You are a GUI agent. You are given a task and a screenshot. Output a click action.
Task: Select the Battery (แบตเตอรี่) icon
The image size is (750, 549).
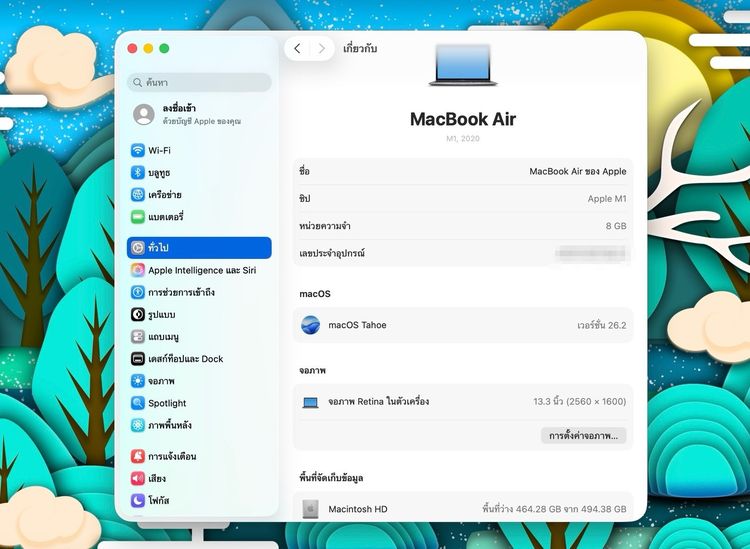click(x=138, y=217)
